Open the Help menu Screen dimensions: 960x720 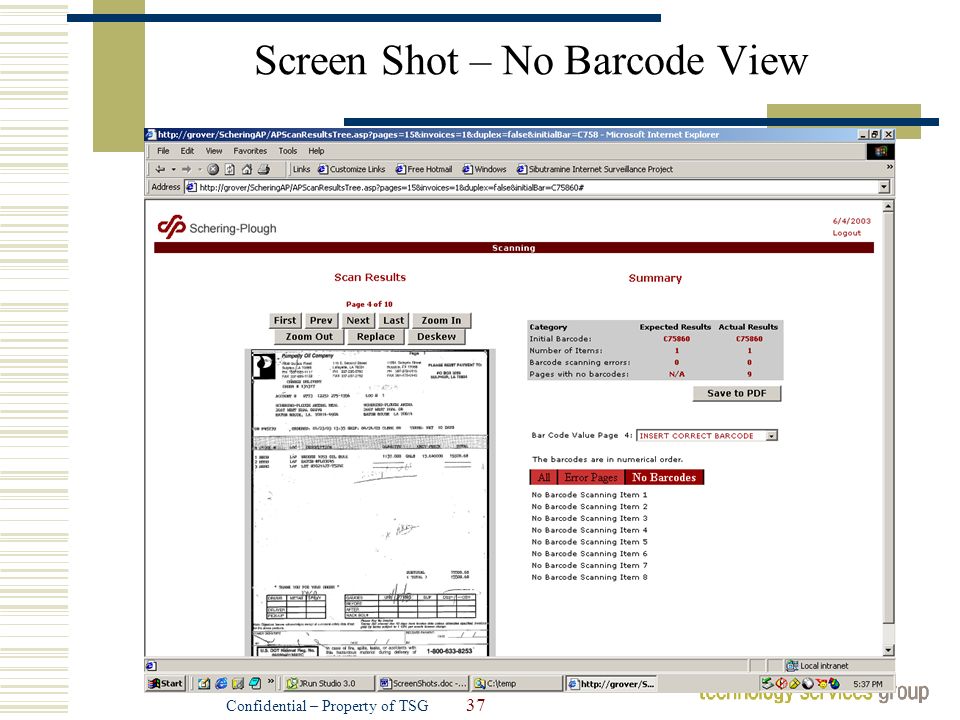point(317,151)
